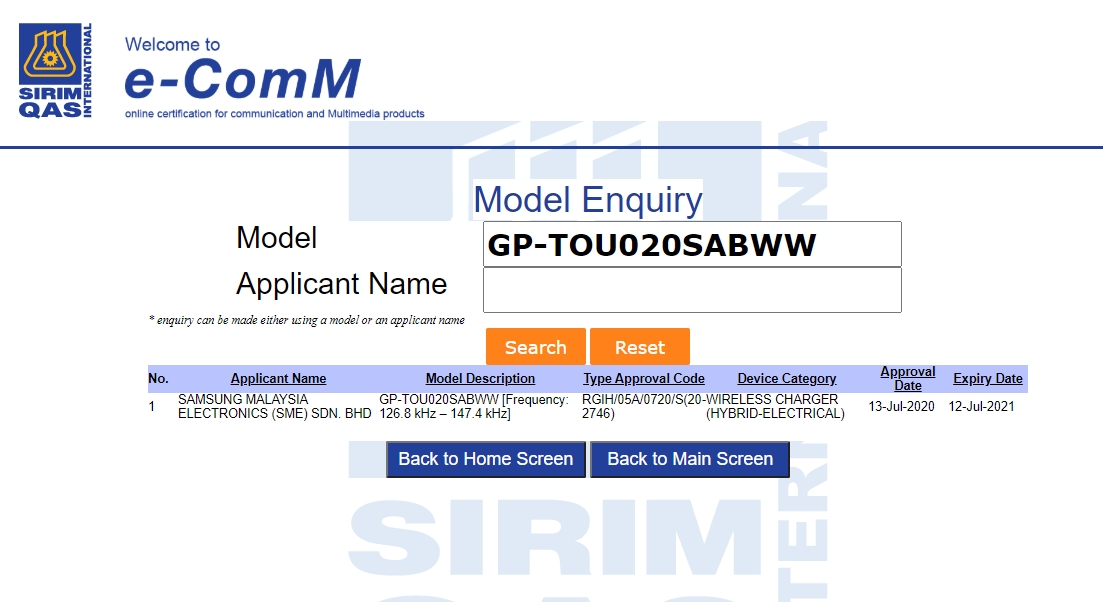Click the empty Applicant Name input box
Image resolution: width=1103 pixels, height=602 pixels.
[x=692, y=290]
